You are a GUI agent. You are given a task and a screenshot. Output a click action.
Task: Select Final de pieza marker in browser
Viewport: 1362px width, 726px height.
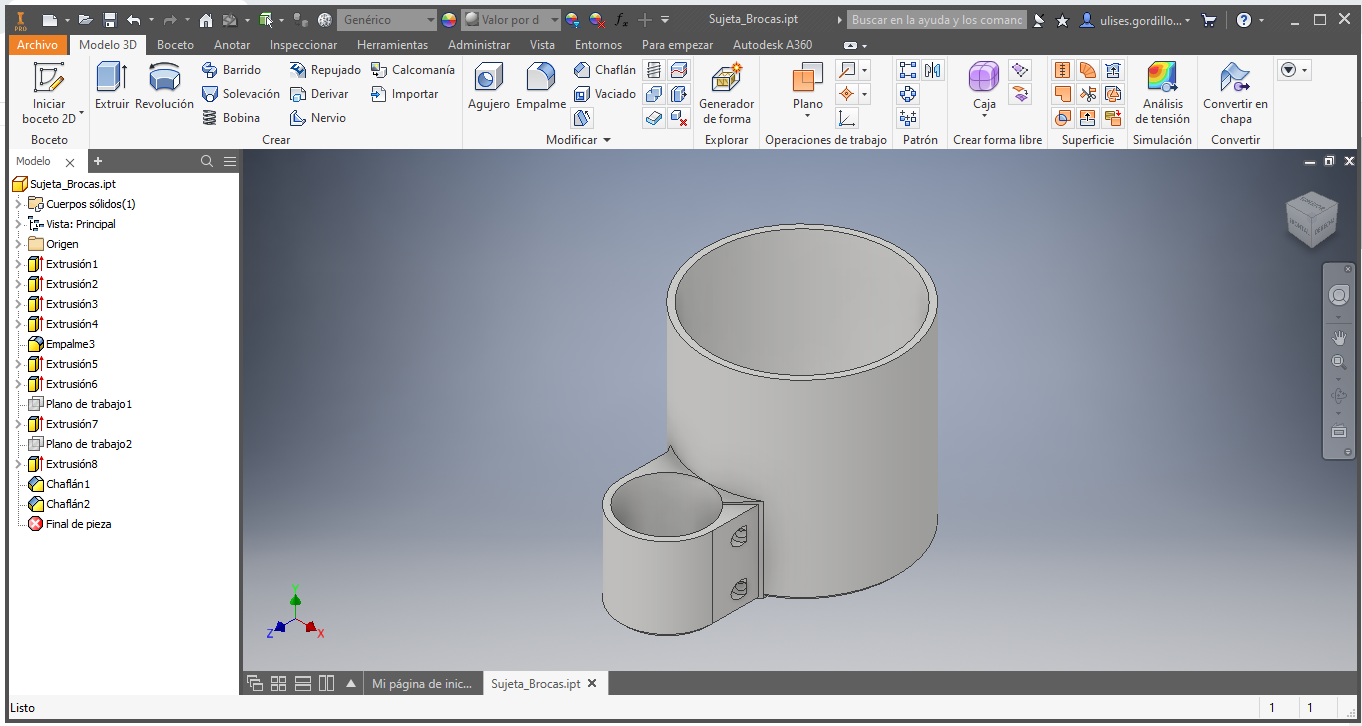coord(69,524)
